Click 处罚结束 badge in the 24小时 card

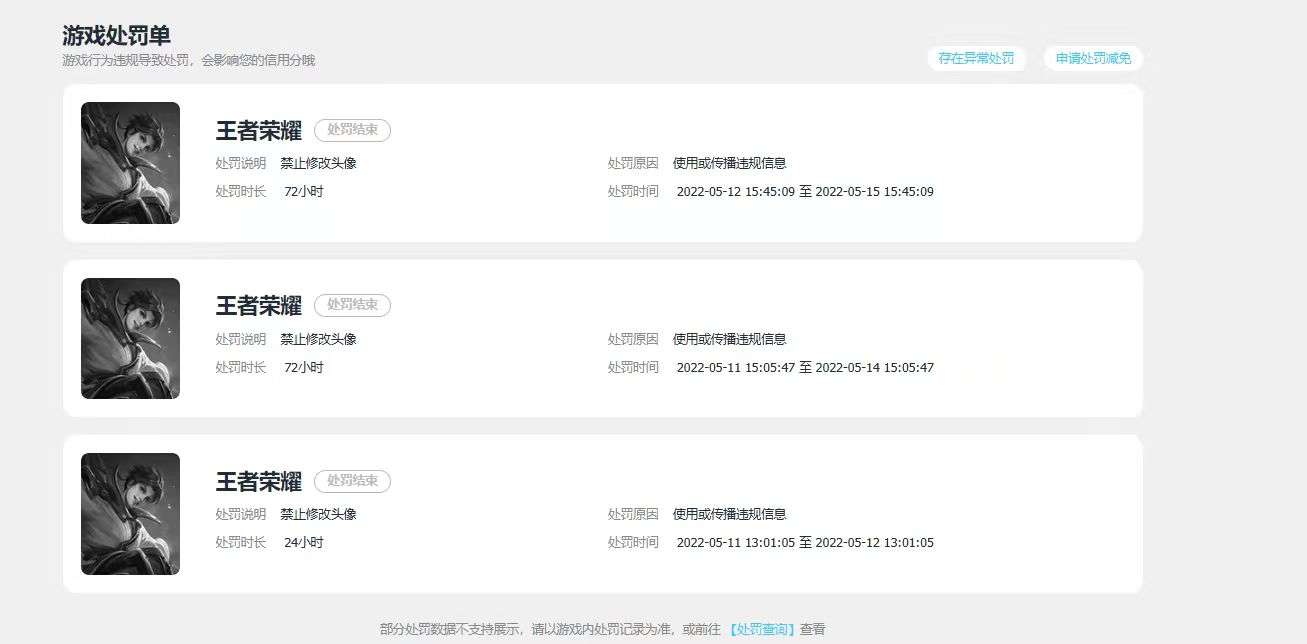[352, 481]
